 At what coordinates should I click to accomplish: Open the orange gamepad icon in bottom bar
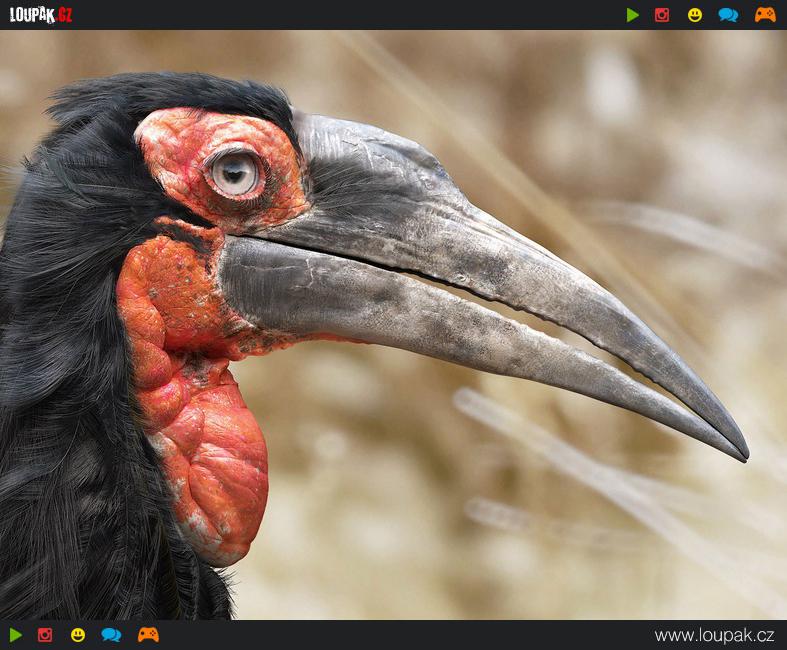point(148,635)
